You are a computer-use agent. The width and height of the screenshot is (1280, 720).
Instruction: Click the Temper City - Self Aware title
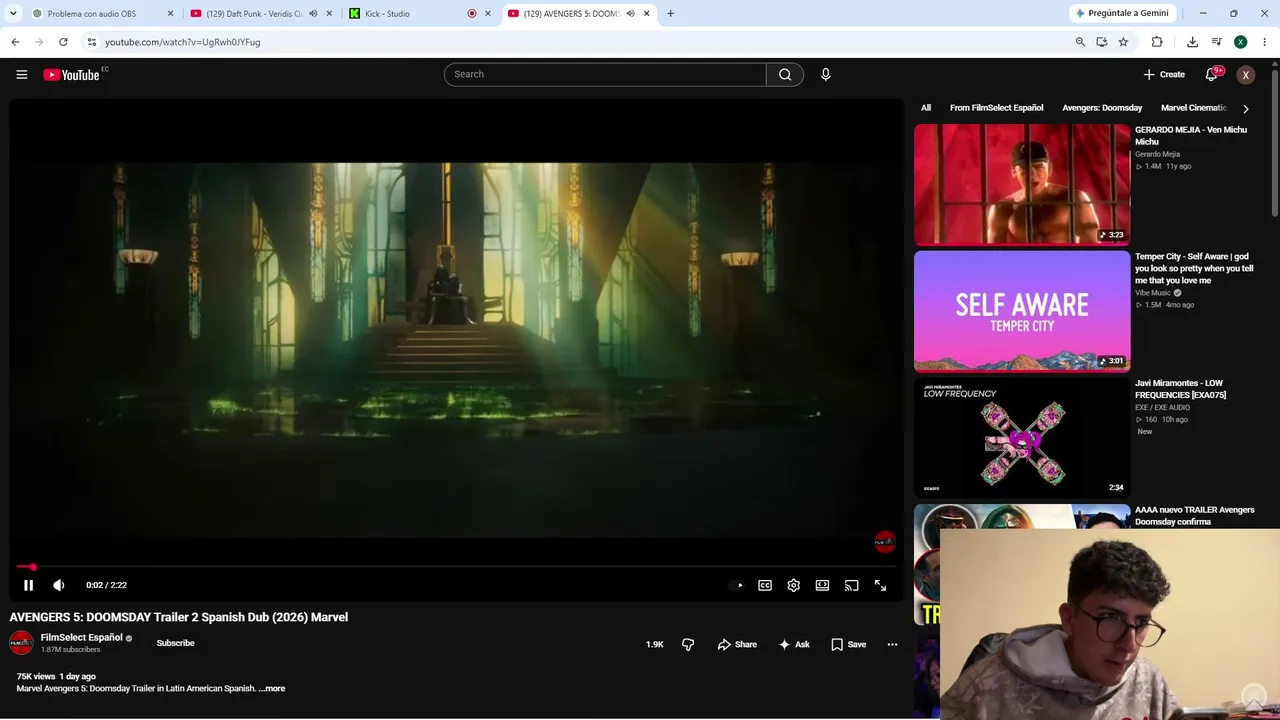pos(1194,268)
